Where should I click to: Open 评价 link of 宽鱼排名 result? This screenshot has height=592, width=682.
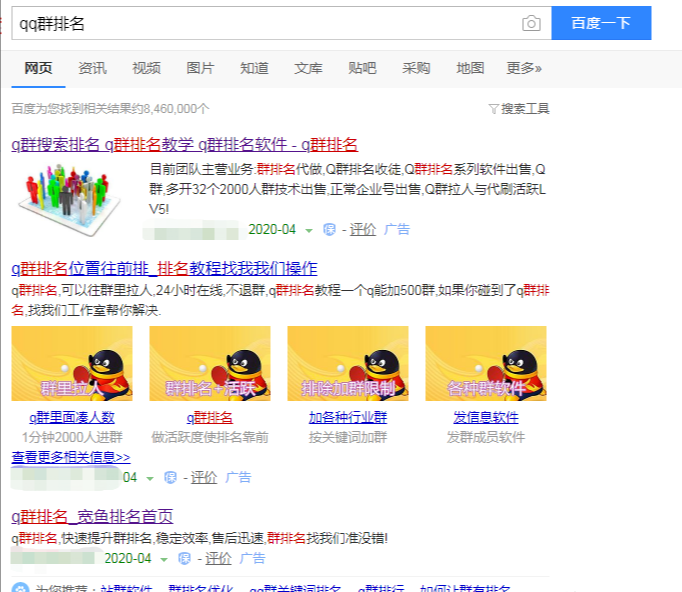point(218,558)
